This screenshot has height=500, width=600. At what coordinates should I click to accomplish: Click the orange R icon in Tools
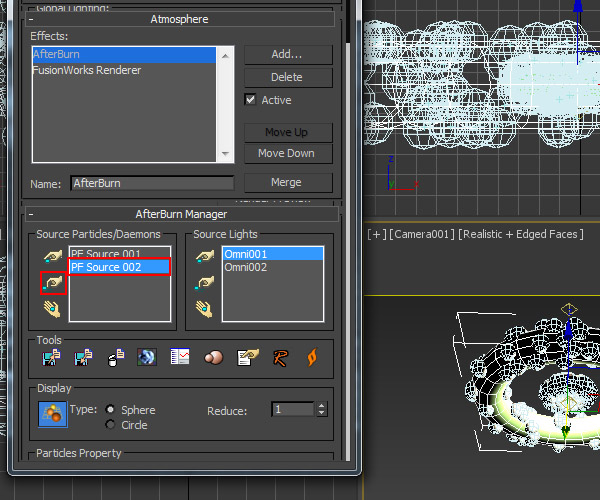(x=280, y=358)
